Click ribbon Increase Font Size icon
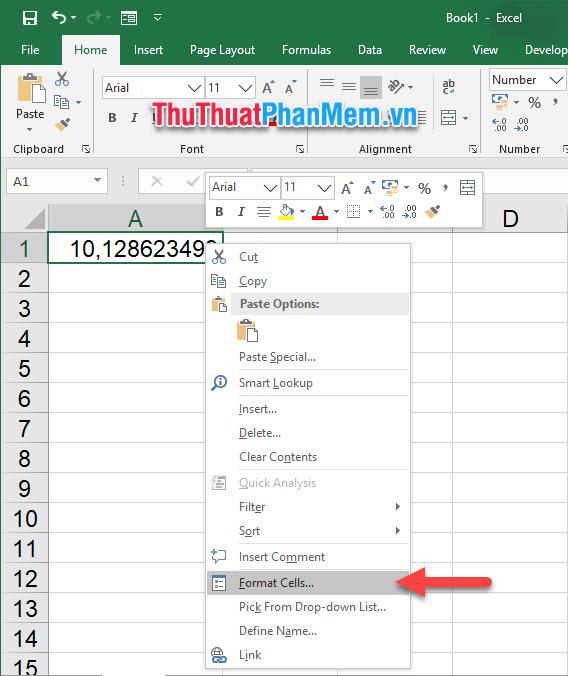Image resolution: width=568 pixels, height=676 pixels. (268, 88)
